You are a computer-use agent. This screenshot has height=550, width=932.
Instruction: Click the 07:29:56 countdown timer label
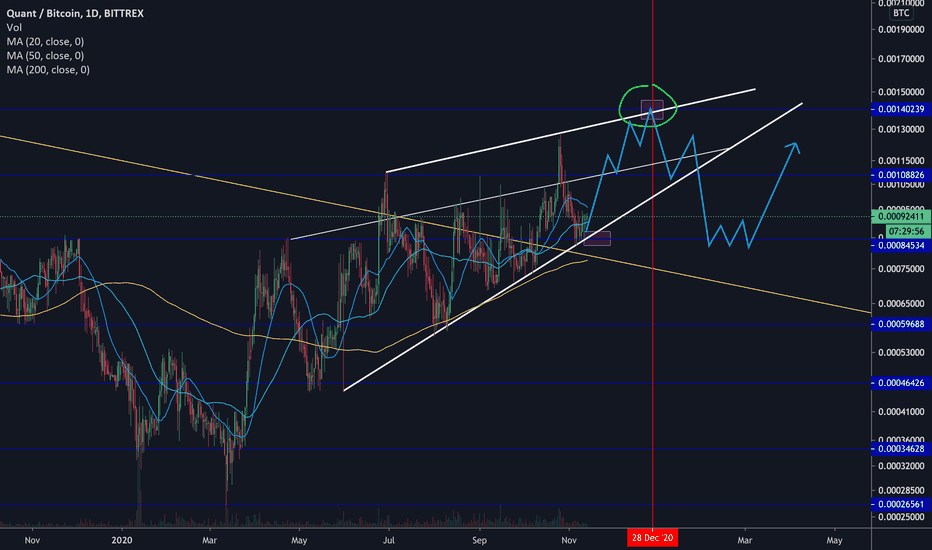(x=907, y=231)
